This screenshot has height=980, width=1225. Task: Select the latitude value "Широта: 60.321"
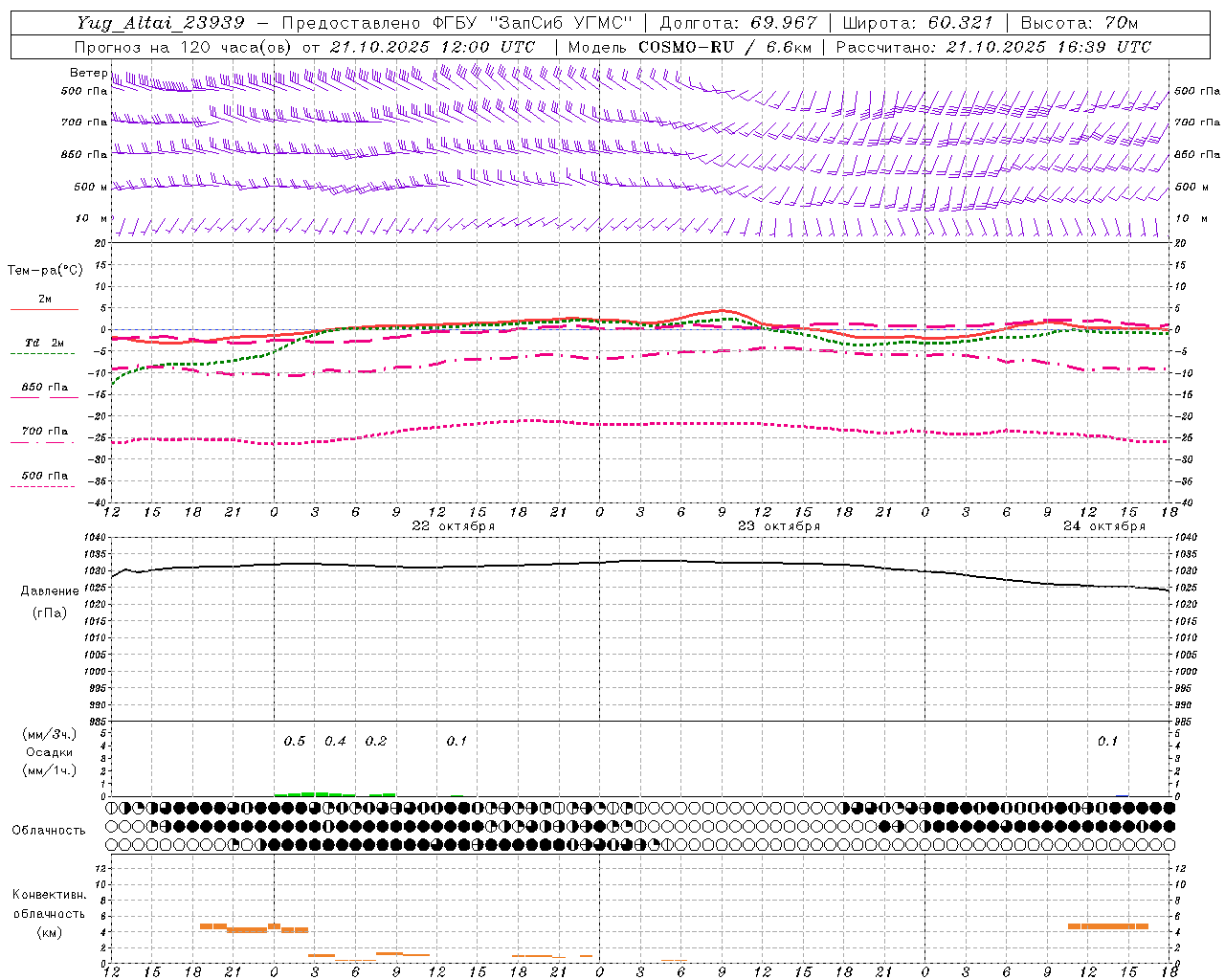click(917, 23)
